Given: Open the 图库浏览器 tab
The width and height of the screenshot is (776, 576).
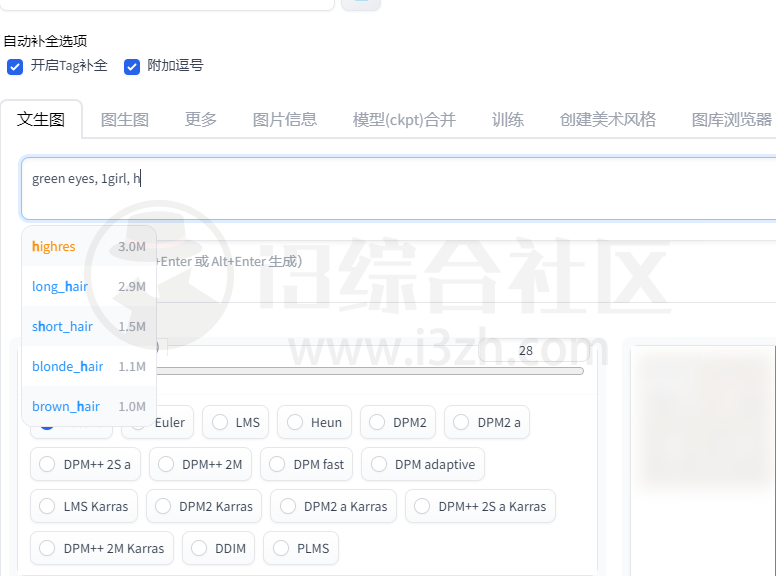Looking at the screenshot, I should [x=731, y=119].
